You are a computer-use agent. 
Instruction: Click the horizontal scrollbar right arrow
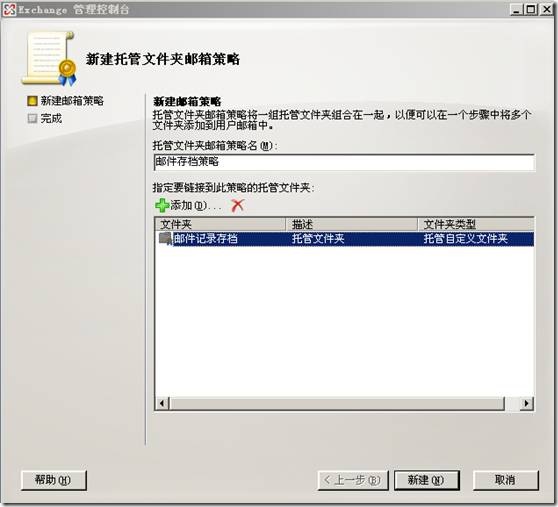tap(526, 403)
